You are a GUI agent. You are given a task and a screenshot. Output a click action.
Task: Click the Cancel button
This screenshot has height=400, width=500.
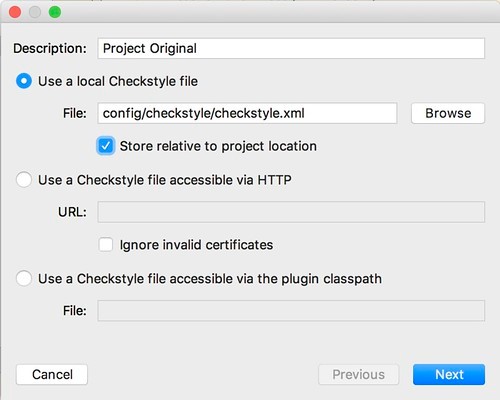tap(52, 375)
